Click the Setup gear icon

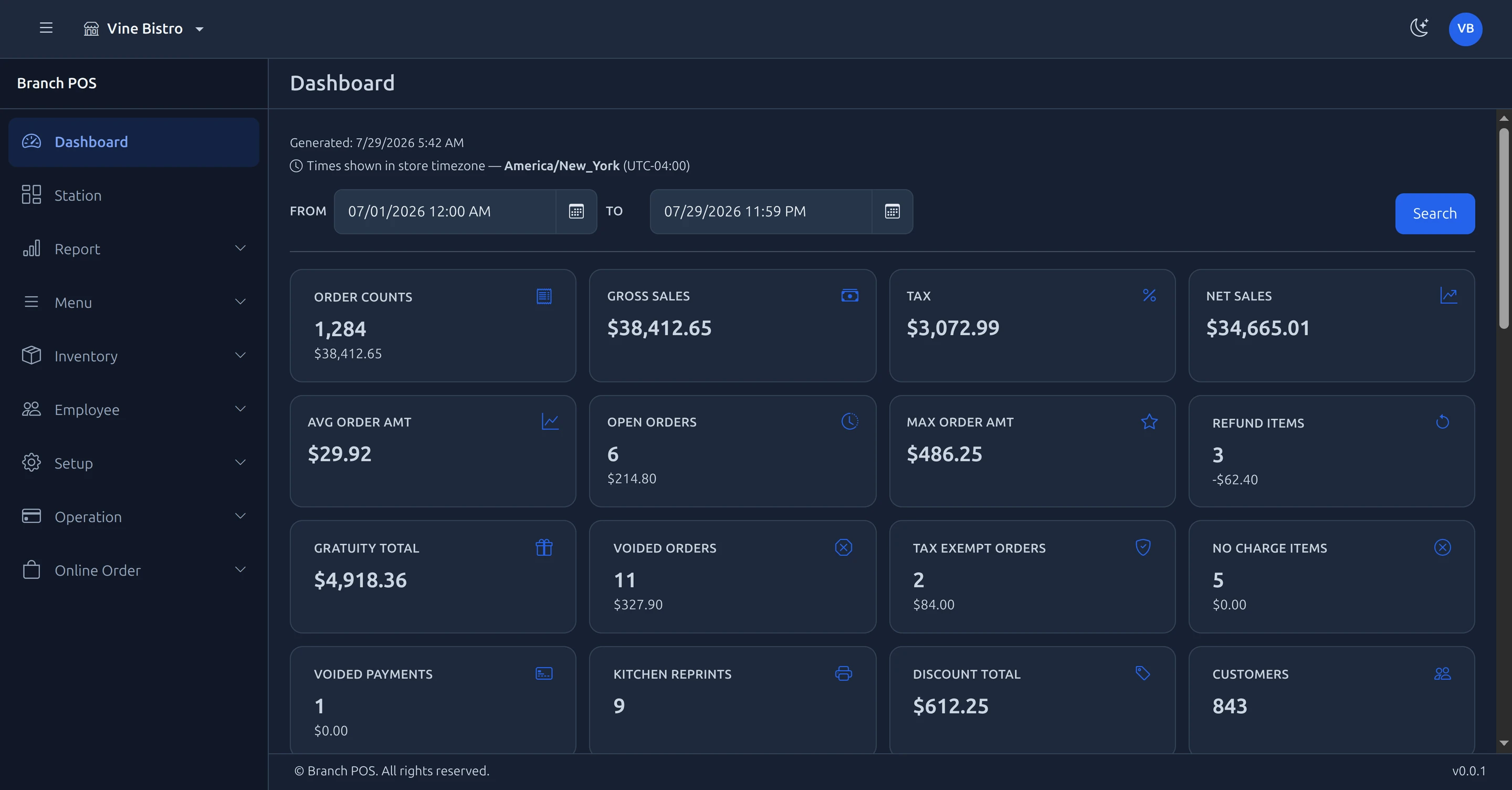coord(31,462)
